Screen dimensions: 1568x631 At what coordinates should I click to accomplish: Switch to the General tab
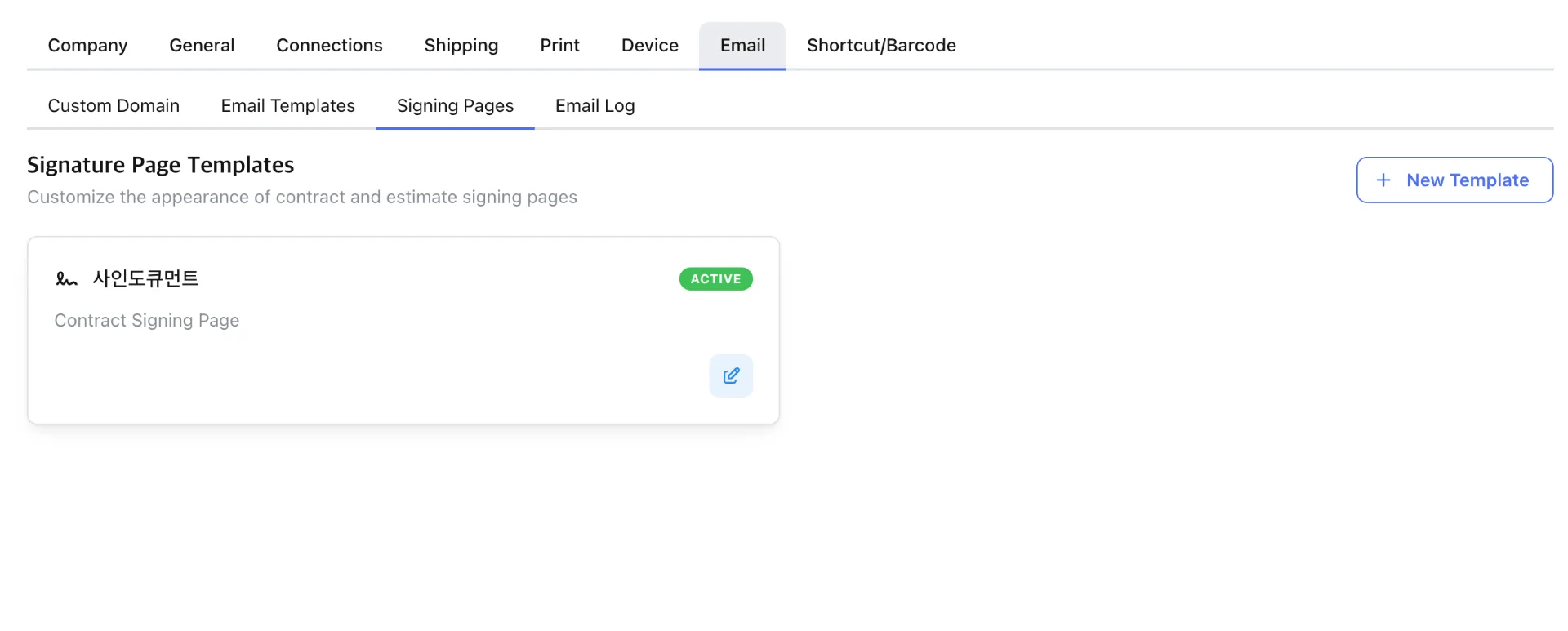point(202,46)
